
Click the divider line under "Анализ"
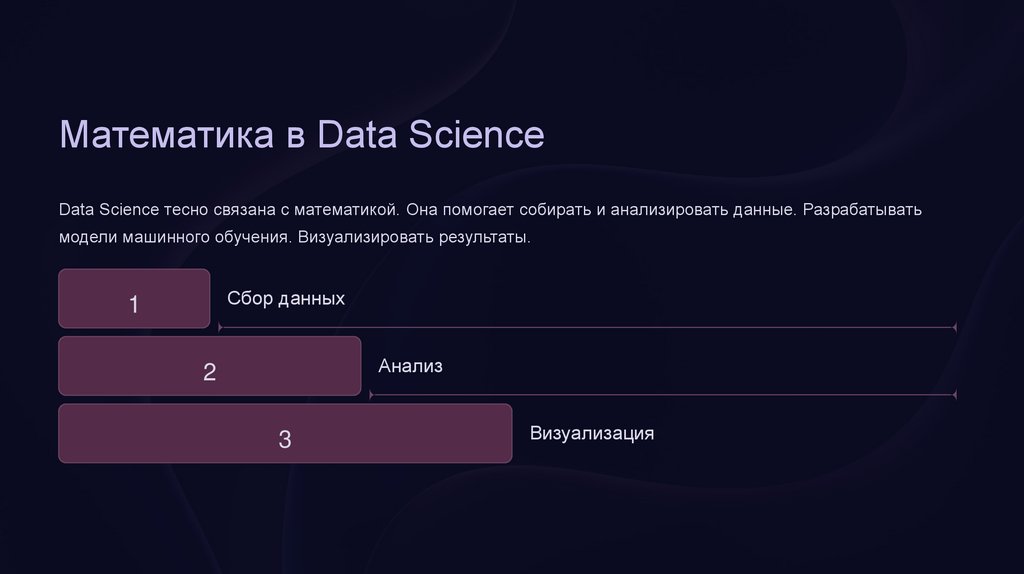pos(662,395)
